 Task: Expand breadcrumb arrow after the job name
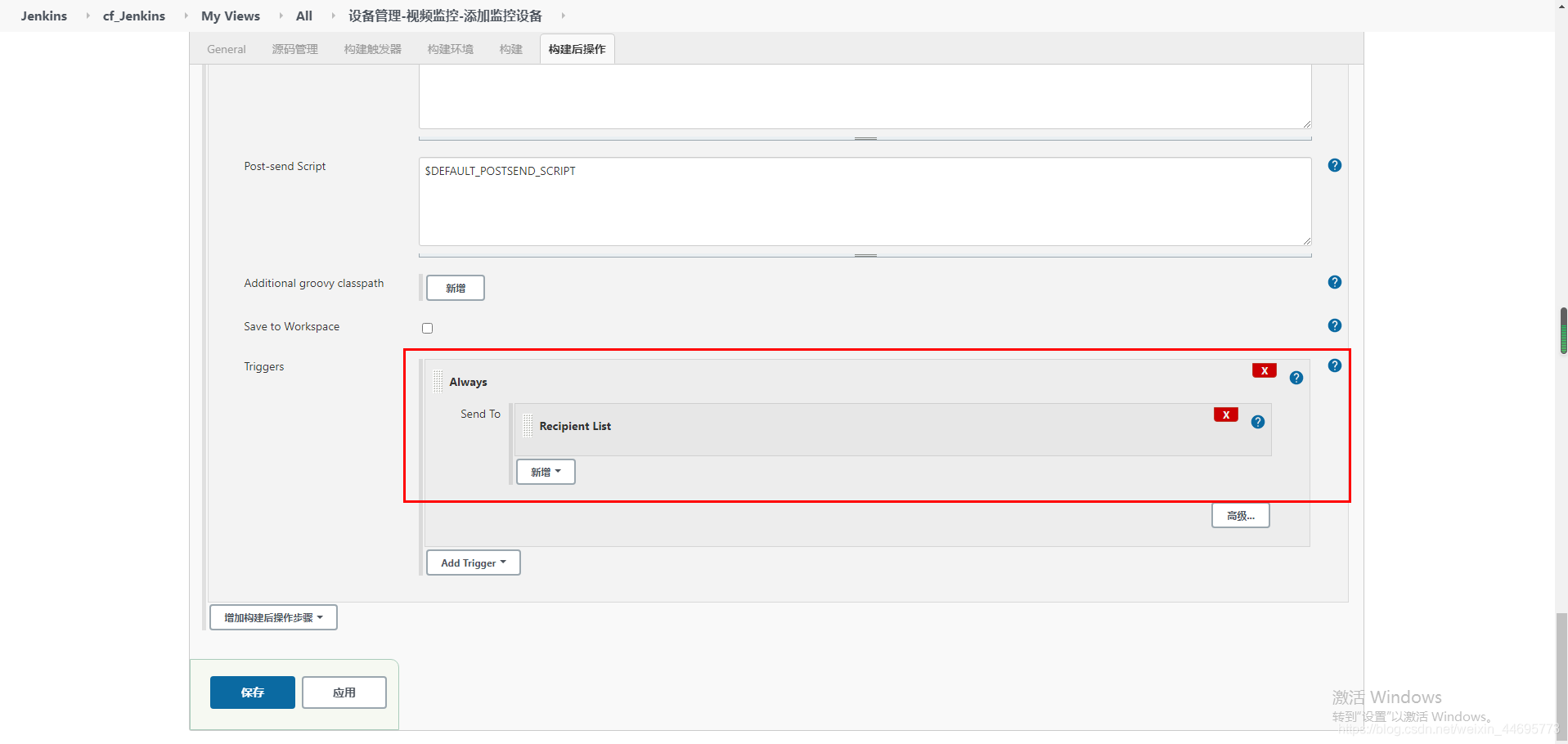563,16
